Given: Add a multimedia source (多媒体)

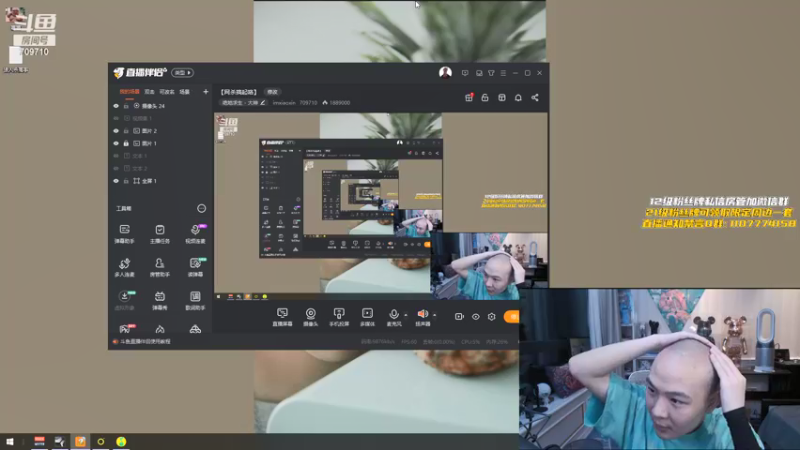Looking at the screenshot, I should 367,317.
